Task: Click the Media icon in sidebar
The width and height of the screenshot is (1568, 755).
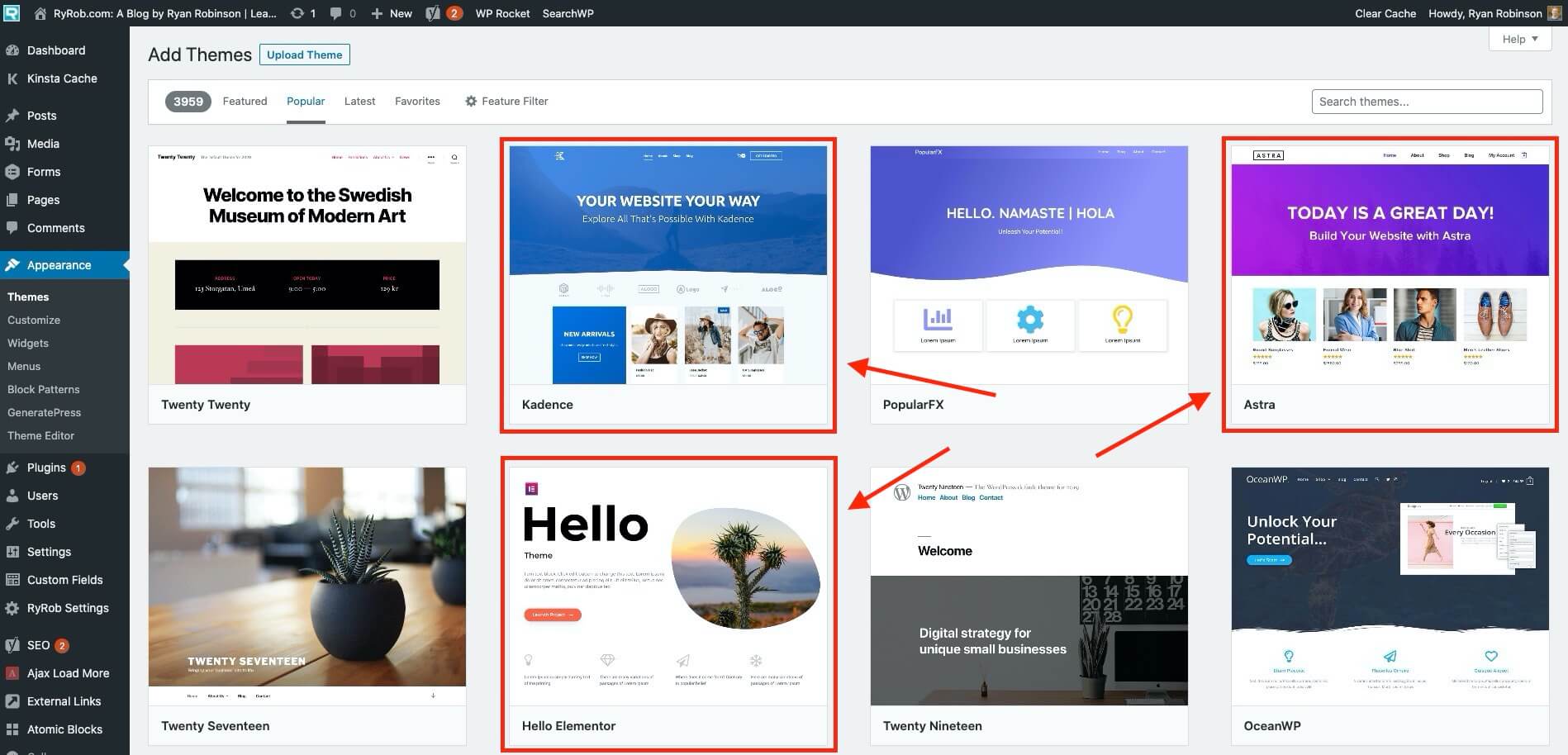Action: tap(13, 144)
